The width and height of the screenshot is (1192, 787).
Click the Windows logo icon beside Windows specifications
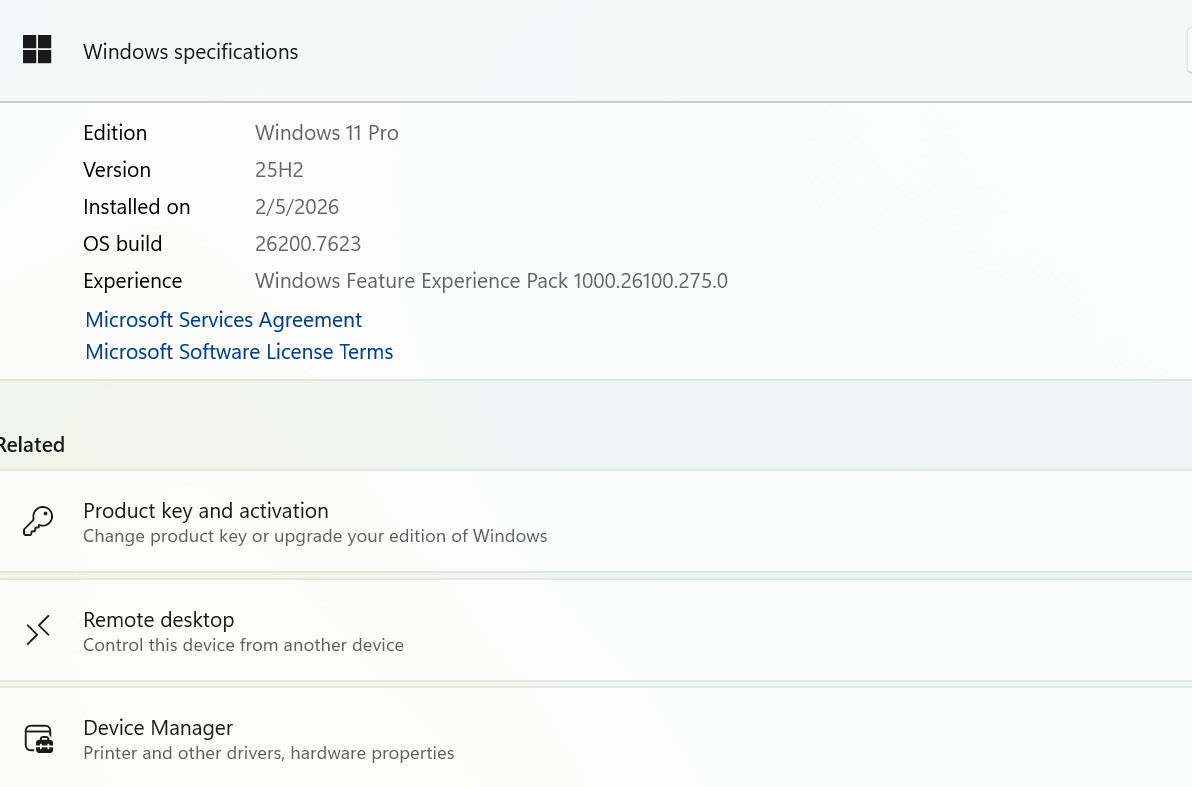pos(36,50)
